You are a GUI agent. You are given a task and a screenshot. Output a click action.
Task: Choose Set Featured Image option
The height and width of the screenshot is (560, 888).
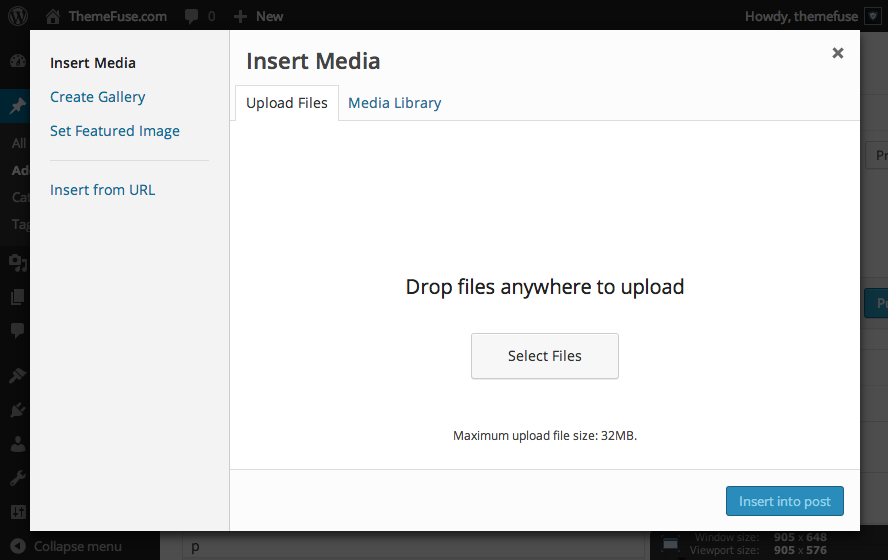pyautogui.click(x=115, y=131)
